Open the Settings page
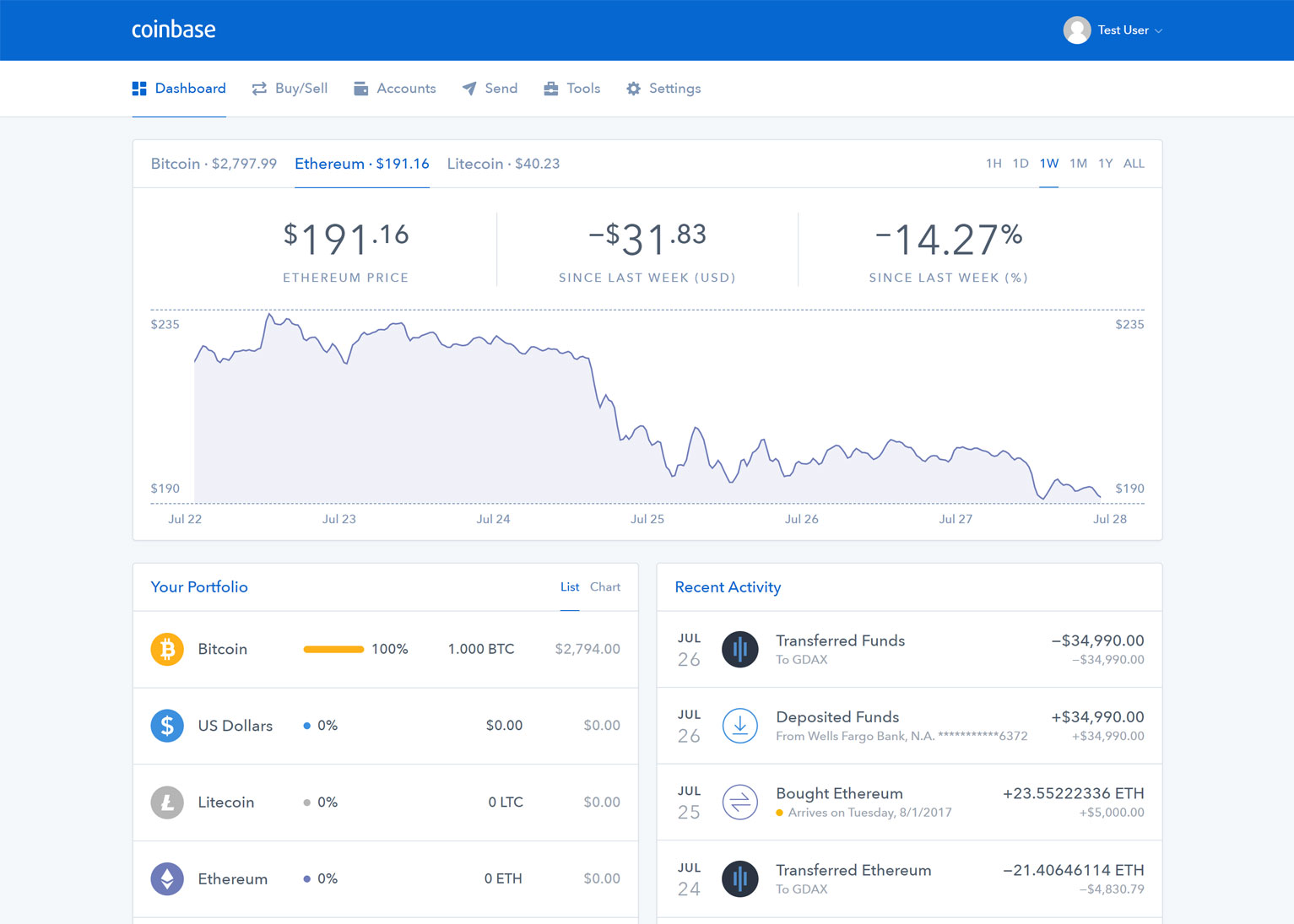1294x924 pixels. pos(663,89)
